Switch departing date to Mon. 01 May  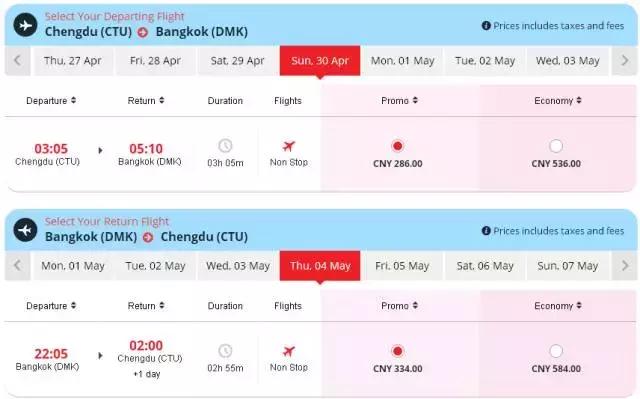(x=402, y=61)
